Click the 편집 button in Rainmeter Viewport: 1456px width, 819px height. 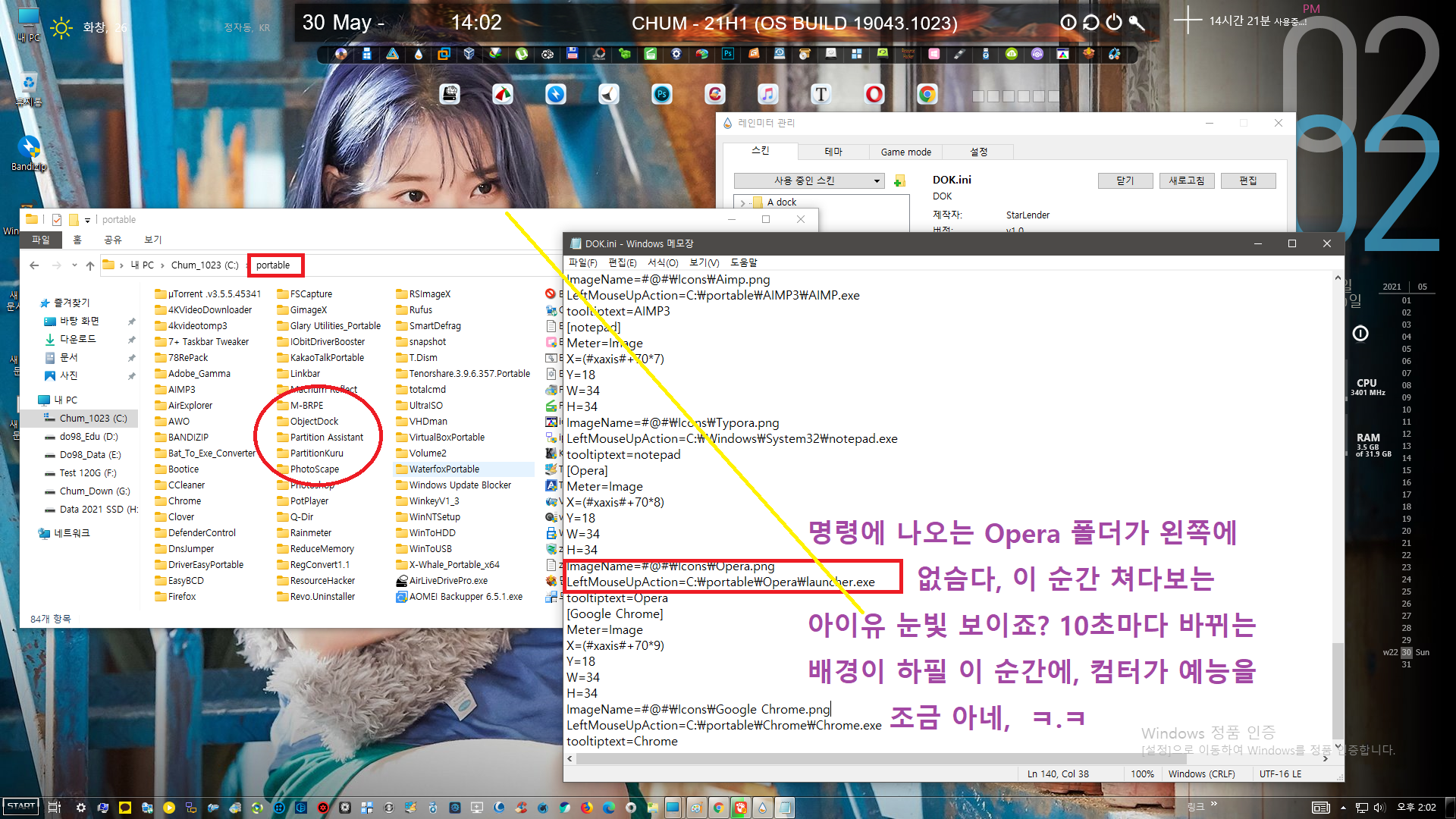click(1247, 180)
